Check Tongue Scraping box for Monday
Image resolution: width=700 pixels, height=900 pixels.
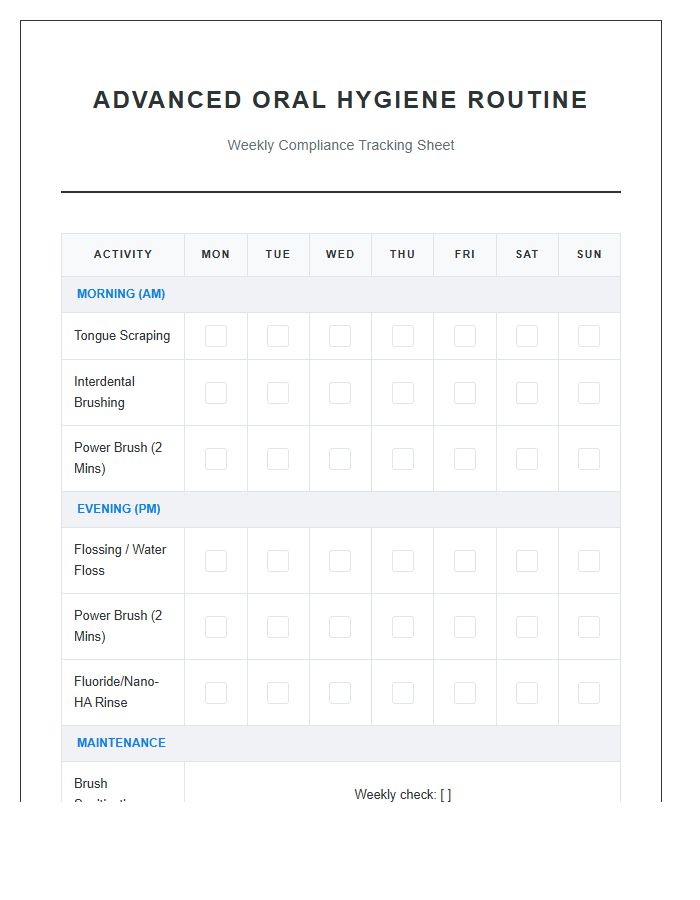pos(216,336)
